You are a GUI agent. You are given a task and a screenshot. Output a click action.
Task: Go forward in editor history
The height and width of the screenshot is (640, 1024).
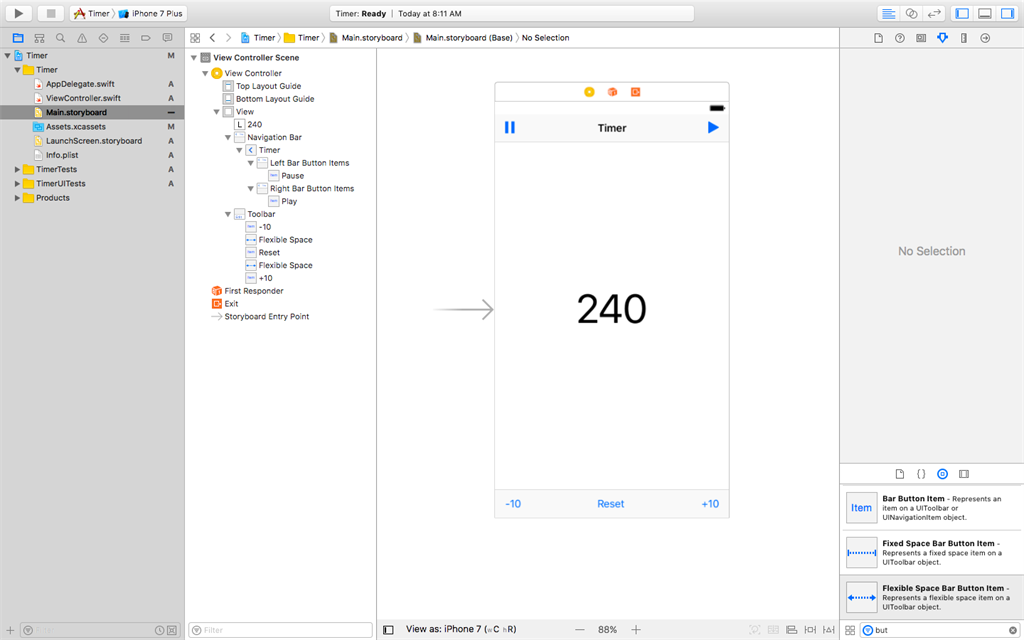coord(228,38)
